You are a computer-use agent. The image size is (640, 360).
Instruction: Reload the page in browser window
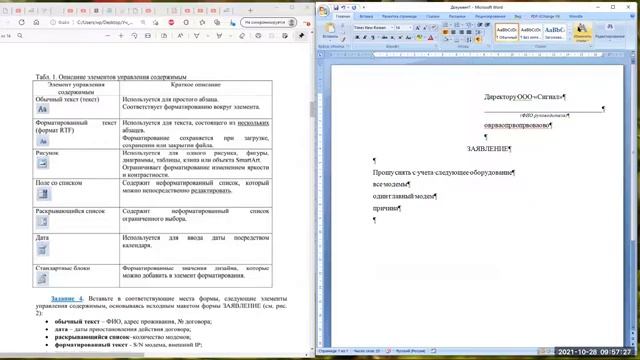click(22, 22)
